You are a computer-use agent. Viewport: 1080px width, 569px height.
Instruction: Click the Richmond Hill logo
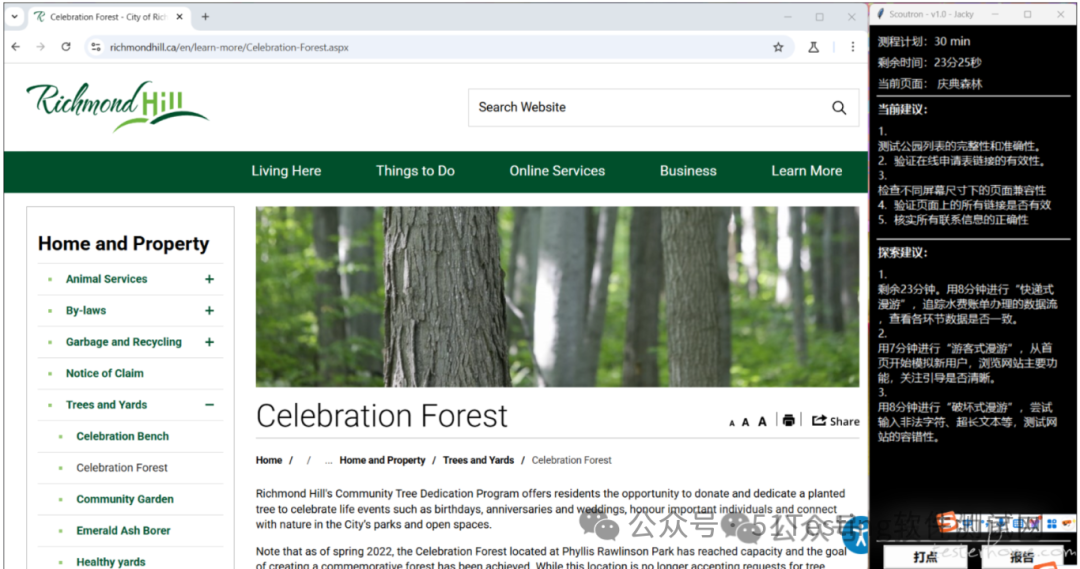point(117,105)
